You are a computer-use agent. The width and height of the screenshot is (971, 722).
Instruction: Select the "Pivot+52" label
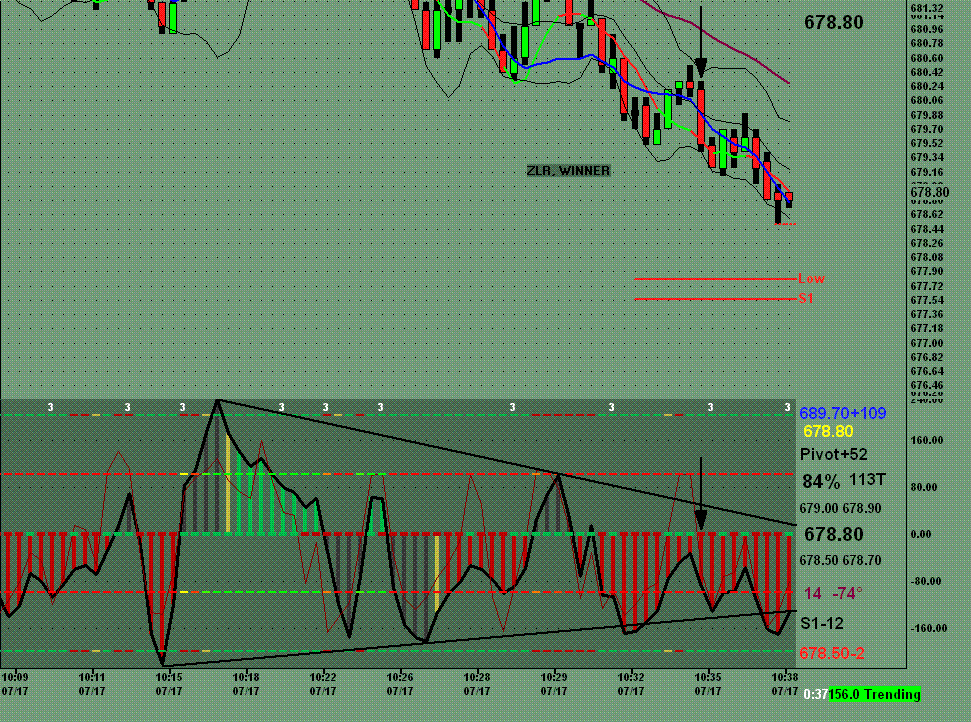(x=834, y=455)
